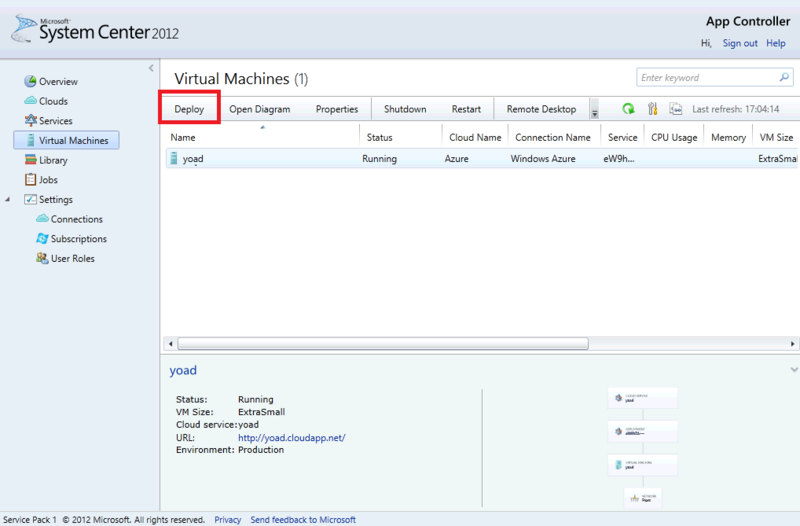Click the Last refresh time text

736,109
